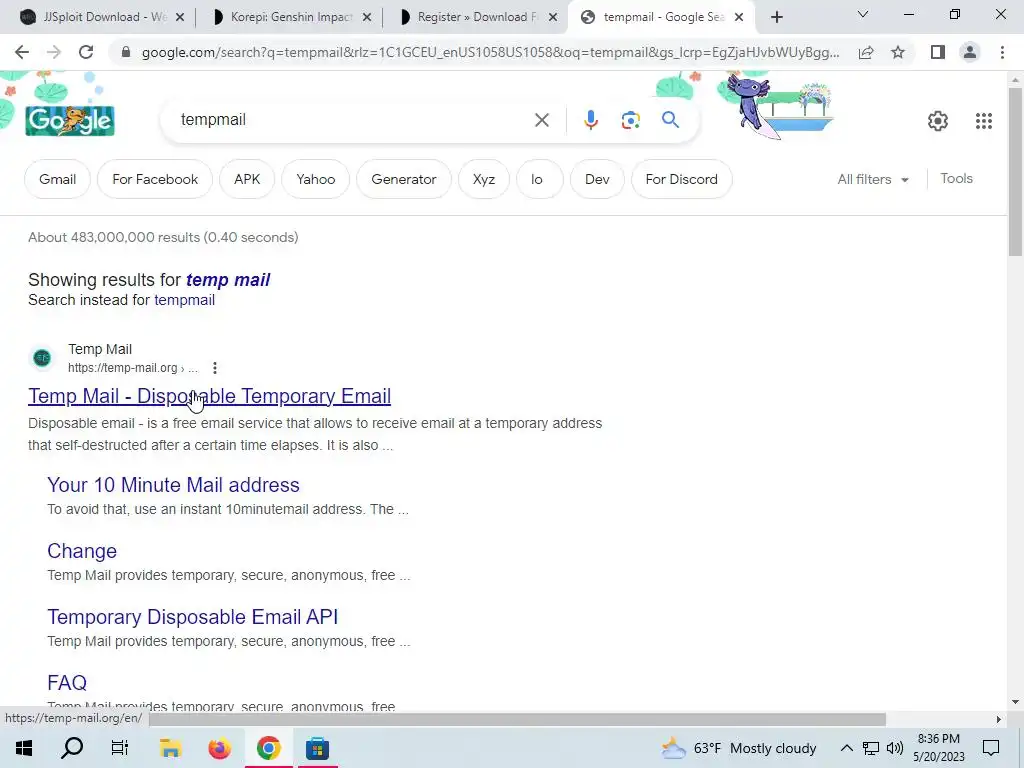Viewport: 1024px width, 768px height.
Task: Click the temp-mail.org URL breadcrumb
Action: 133,368
